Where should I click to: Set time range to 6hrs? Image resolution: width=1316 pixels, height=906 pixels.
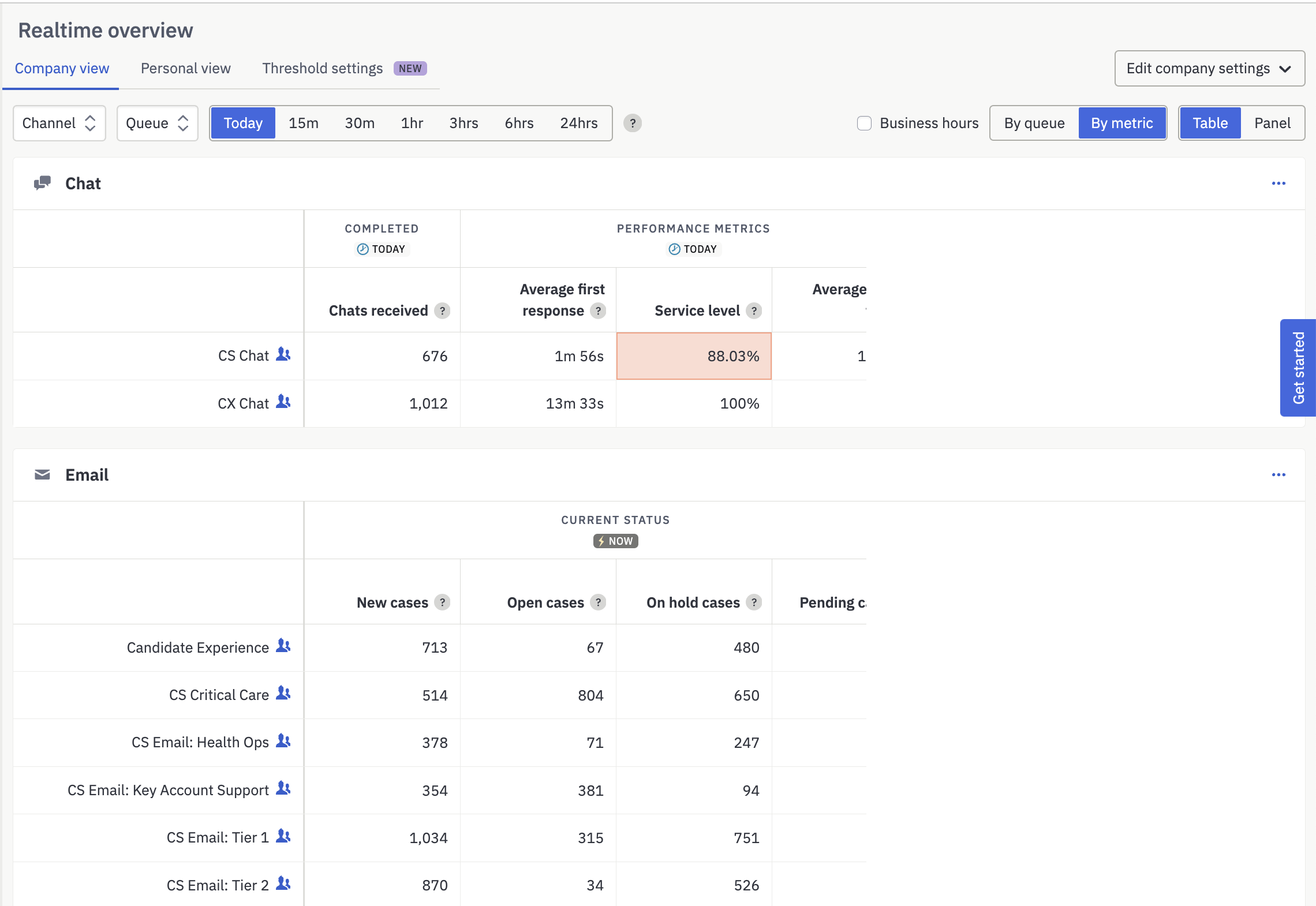(x=519, y=123)
